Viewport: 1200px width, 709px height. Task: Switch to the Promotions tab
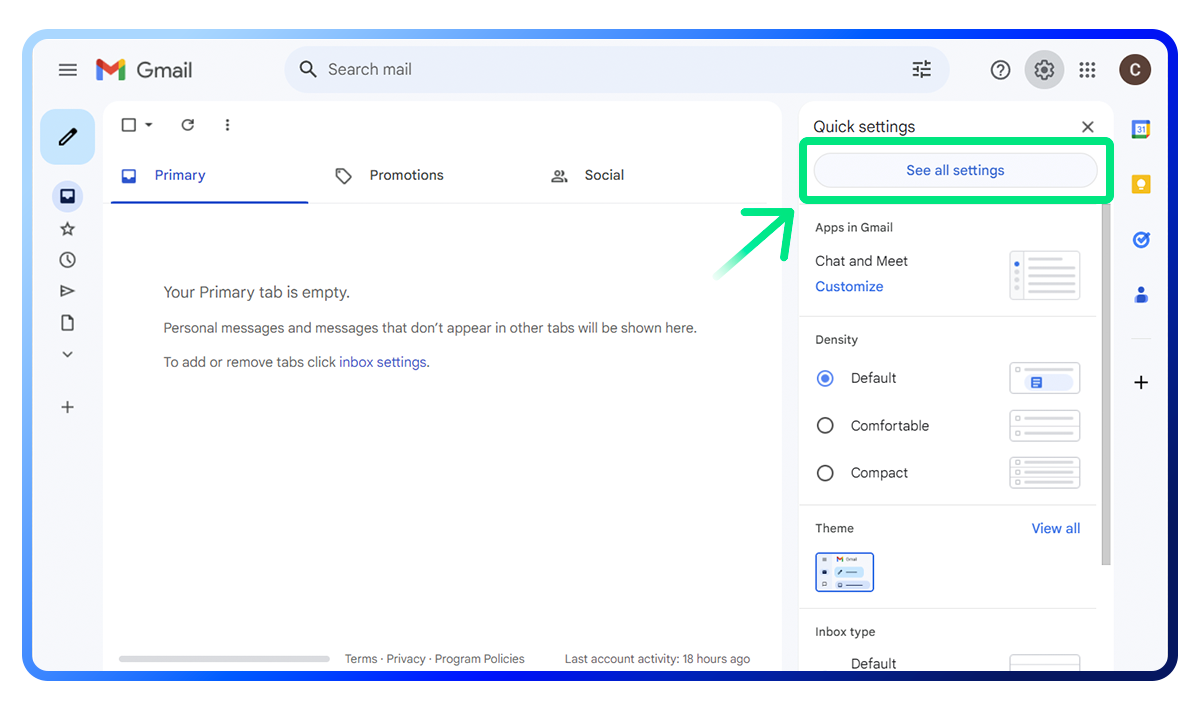click(406, 175)
